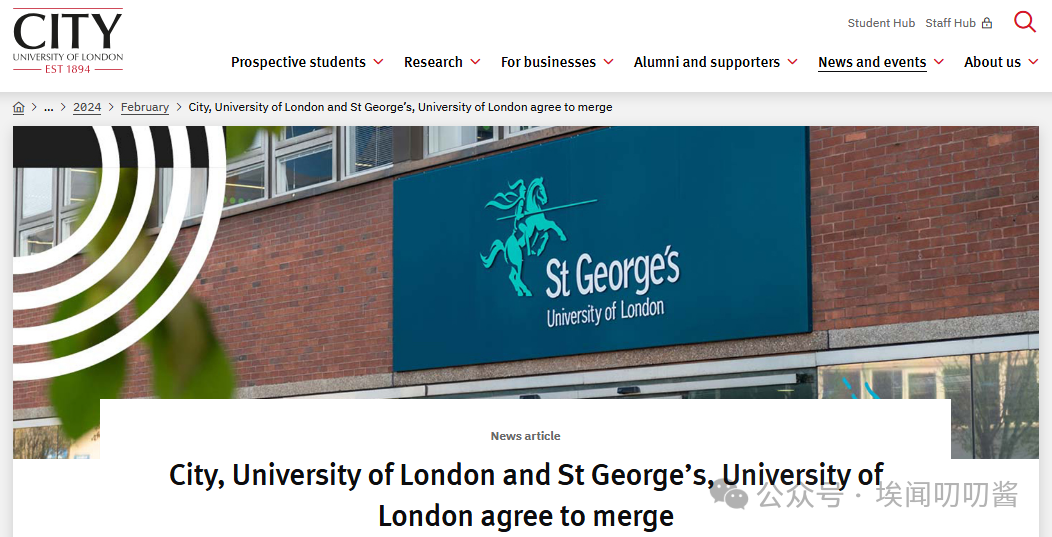Go to the 2024 breadcrumb link

pos(87,107)
